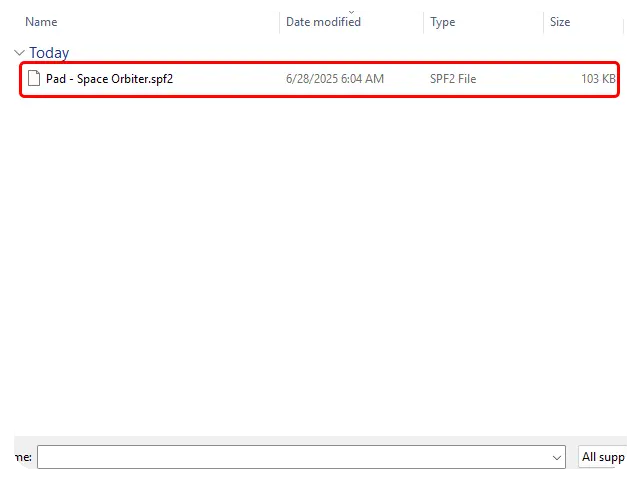Open the All supported file types filter
Viewport: 640px width, 480px height.
(x=603, y=457)
